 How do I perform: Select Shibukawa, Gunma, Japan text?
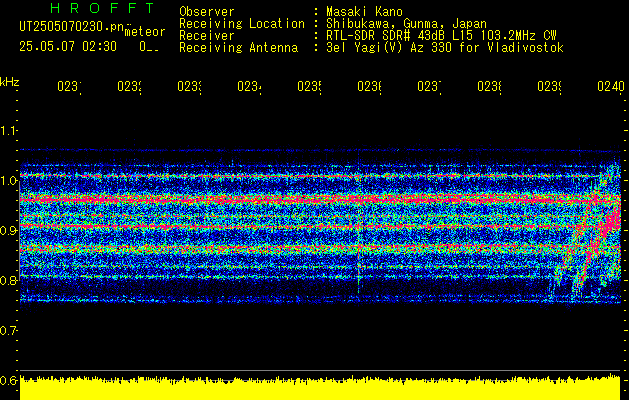[406, 24]
